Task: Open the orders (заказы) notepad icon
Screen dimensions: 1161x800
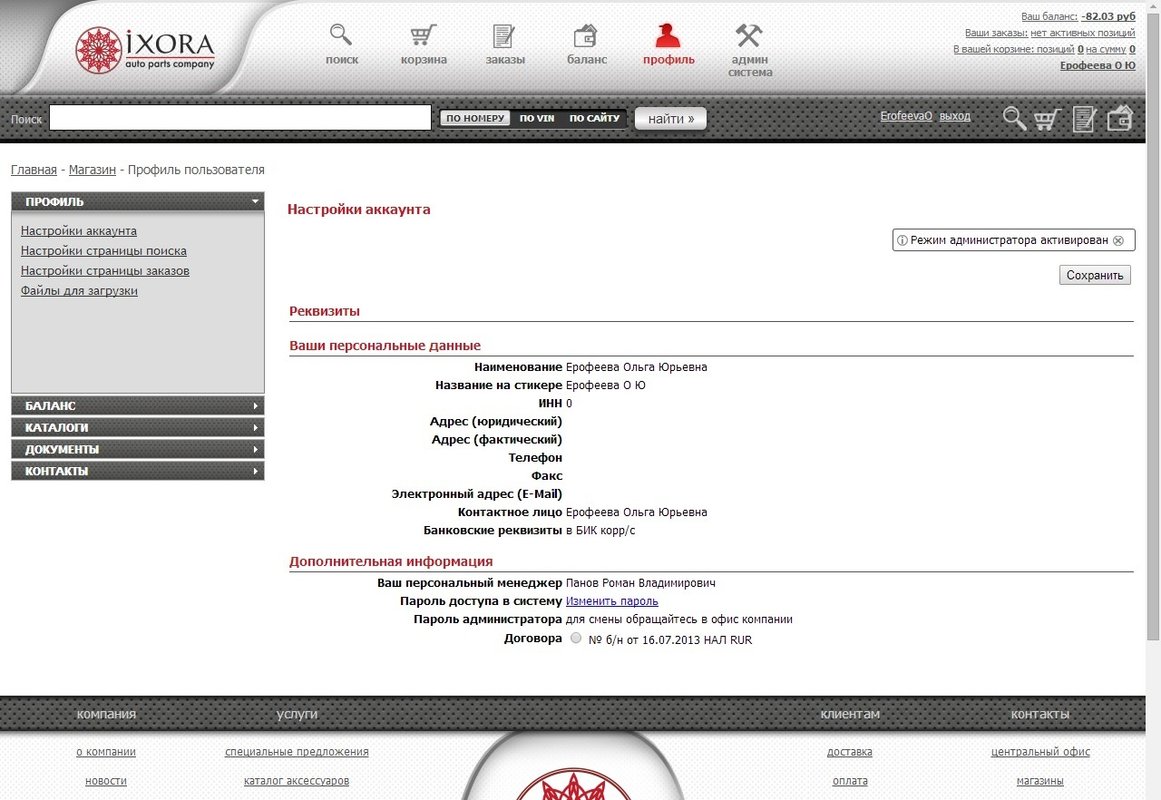Action: pyautogui.click(x=504, y=36)
